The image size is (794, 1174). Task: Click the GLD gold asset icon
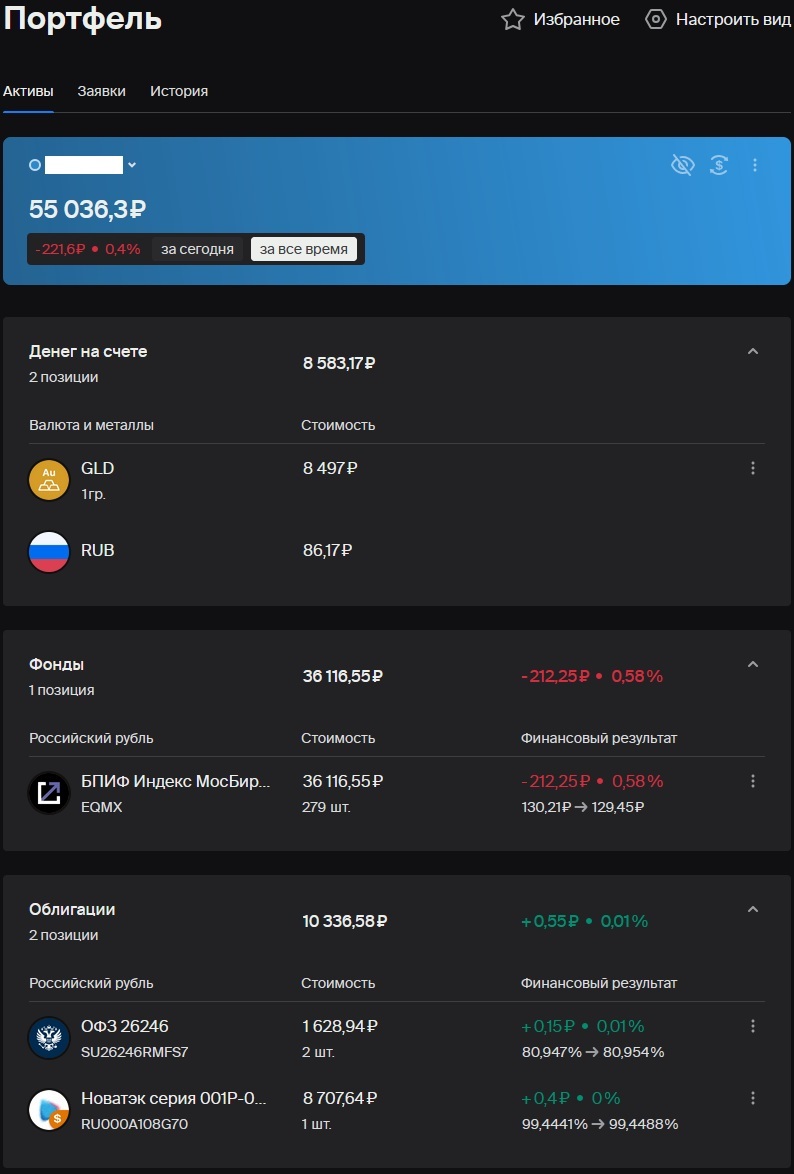click(x=49, y=480)
